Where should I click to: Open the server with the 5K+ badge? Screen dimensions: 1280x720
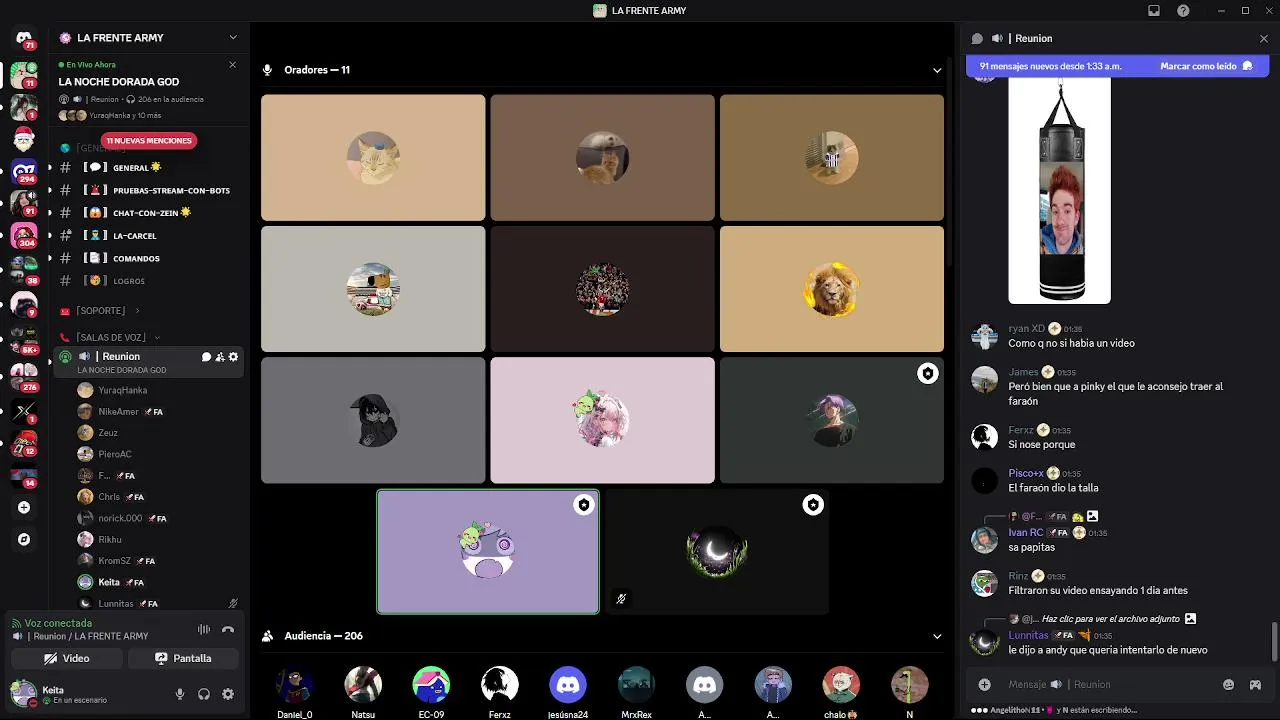pyautogui.click(x=24, y=340)
